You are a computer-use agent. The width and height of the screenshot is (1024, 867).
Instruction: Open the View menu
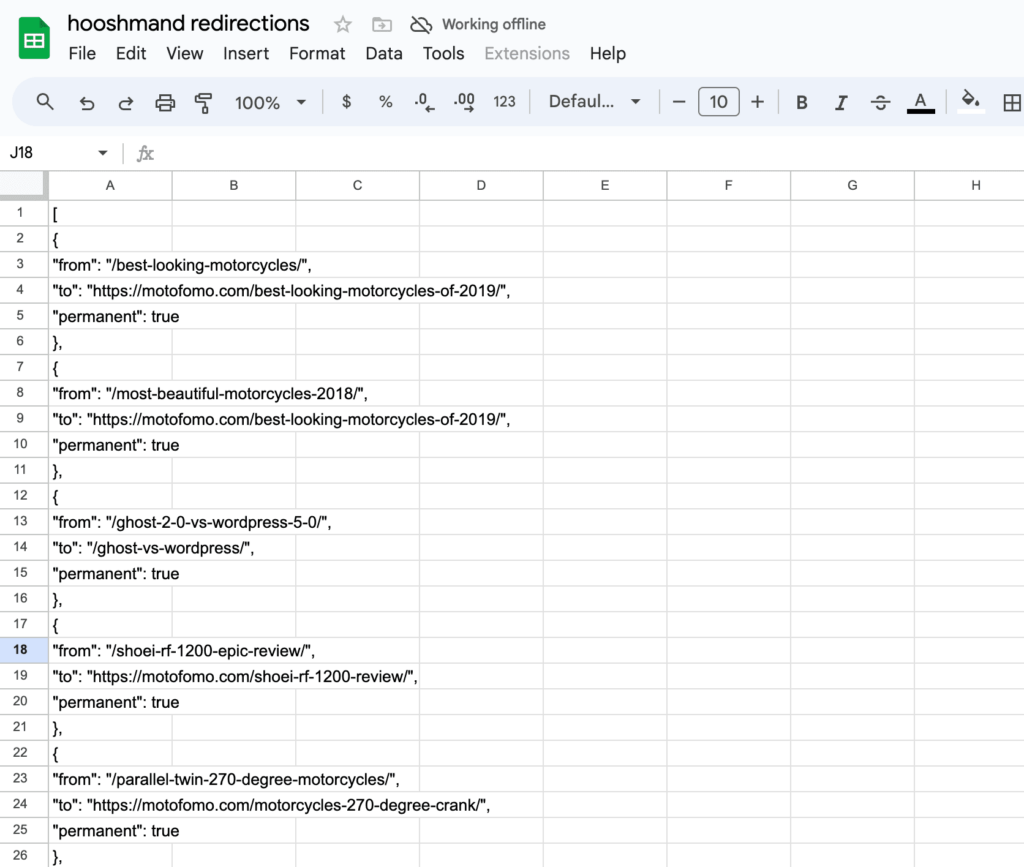(184, 54)
